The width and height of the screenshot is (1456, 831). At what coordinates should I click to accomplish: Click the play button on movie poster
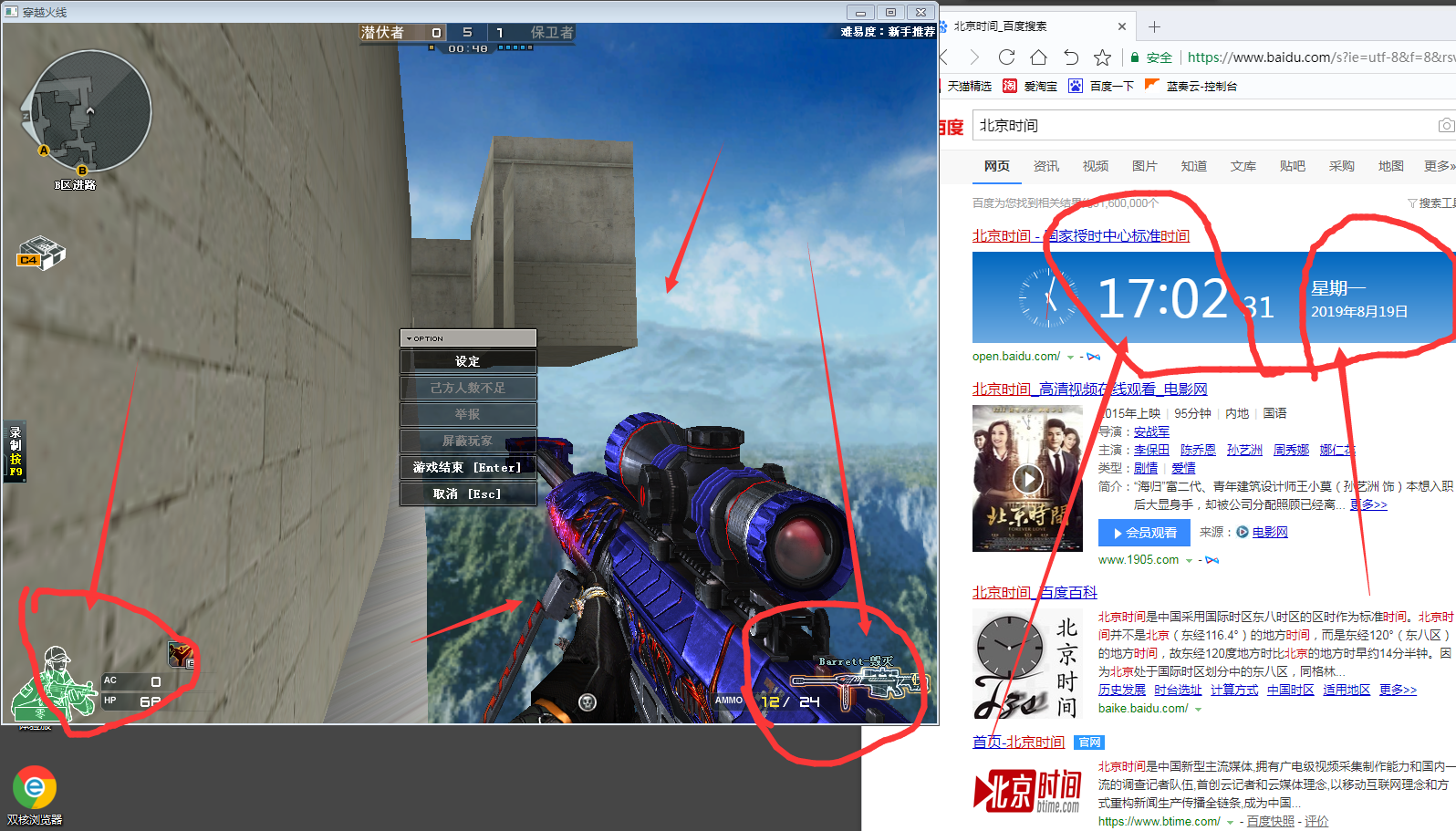tap(1027, 478)
